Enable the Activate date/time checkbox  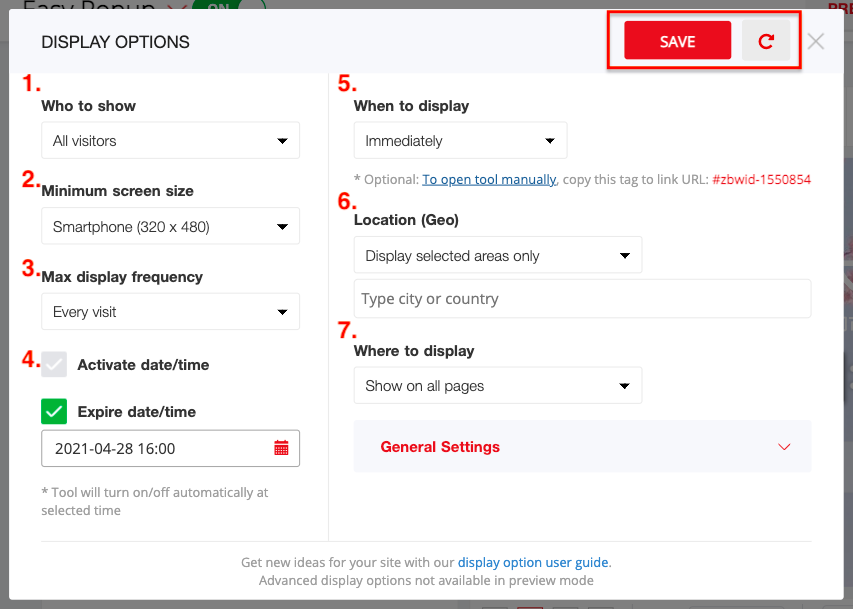click(x=54, y=364)
